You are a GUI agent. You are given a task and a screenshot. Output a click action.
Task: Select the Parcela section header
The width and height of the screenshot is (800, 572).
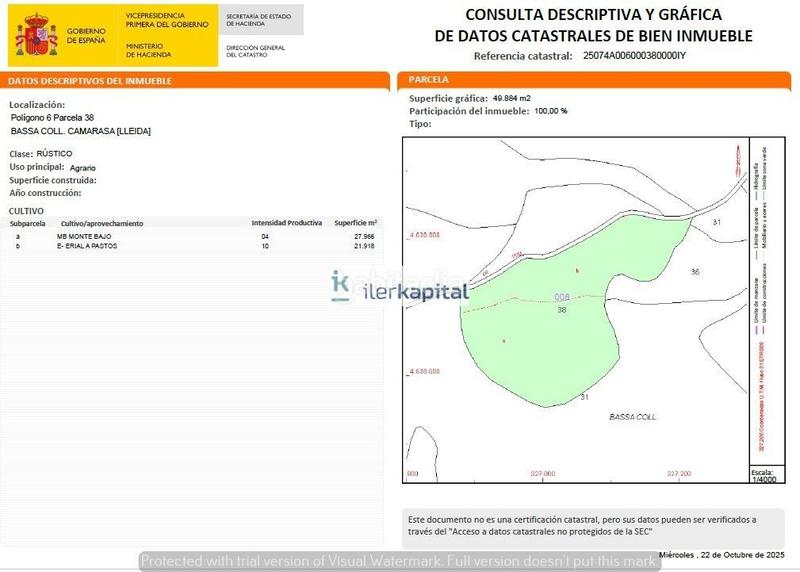click(x=430, y=79)
